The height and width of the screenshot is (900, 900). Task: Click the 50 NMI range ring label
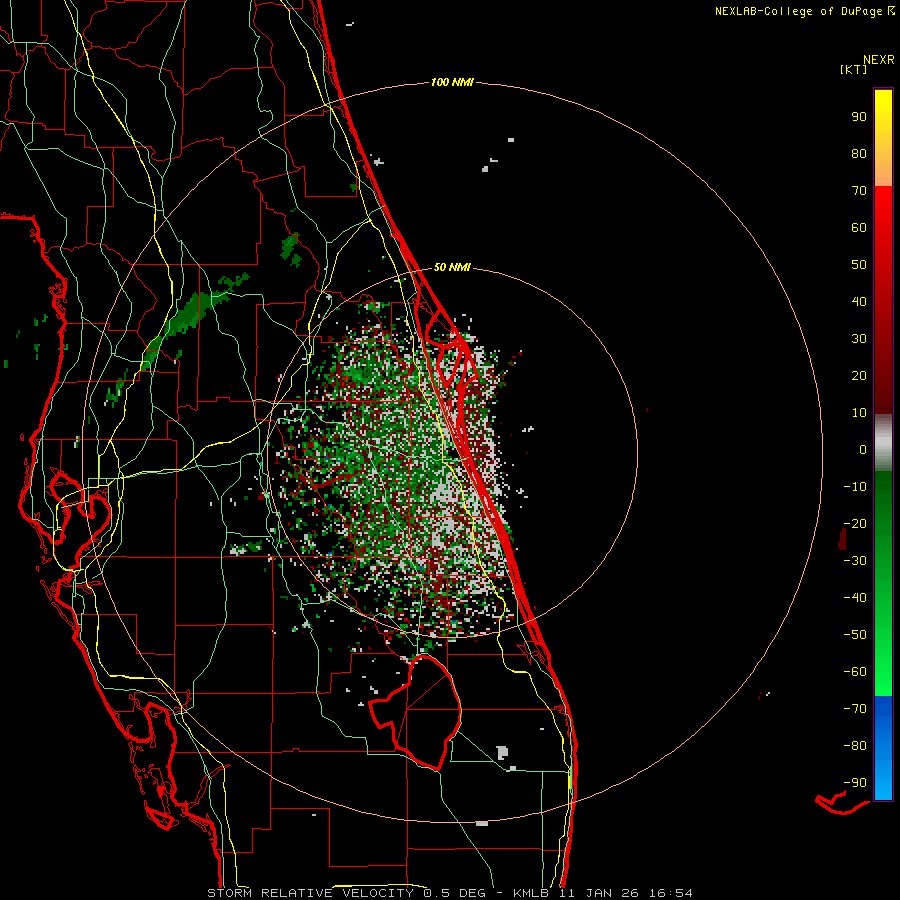pyautogui.click(x=452, y=267)
